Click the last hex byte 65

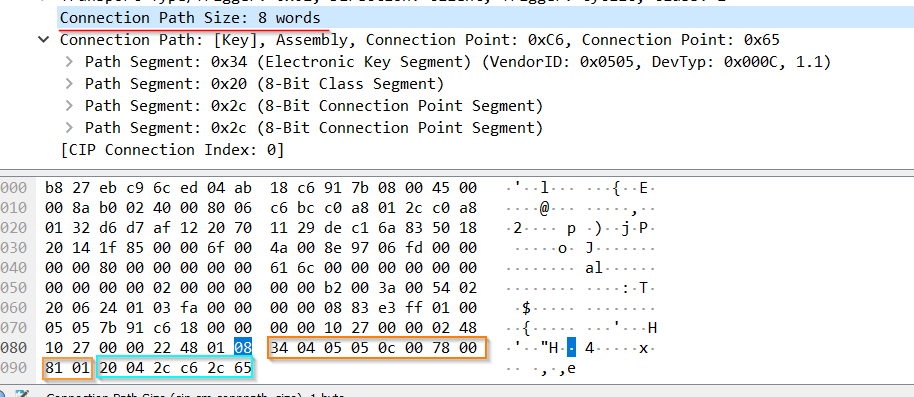(x=243, y=368)
